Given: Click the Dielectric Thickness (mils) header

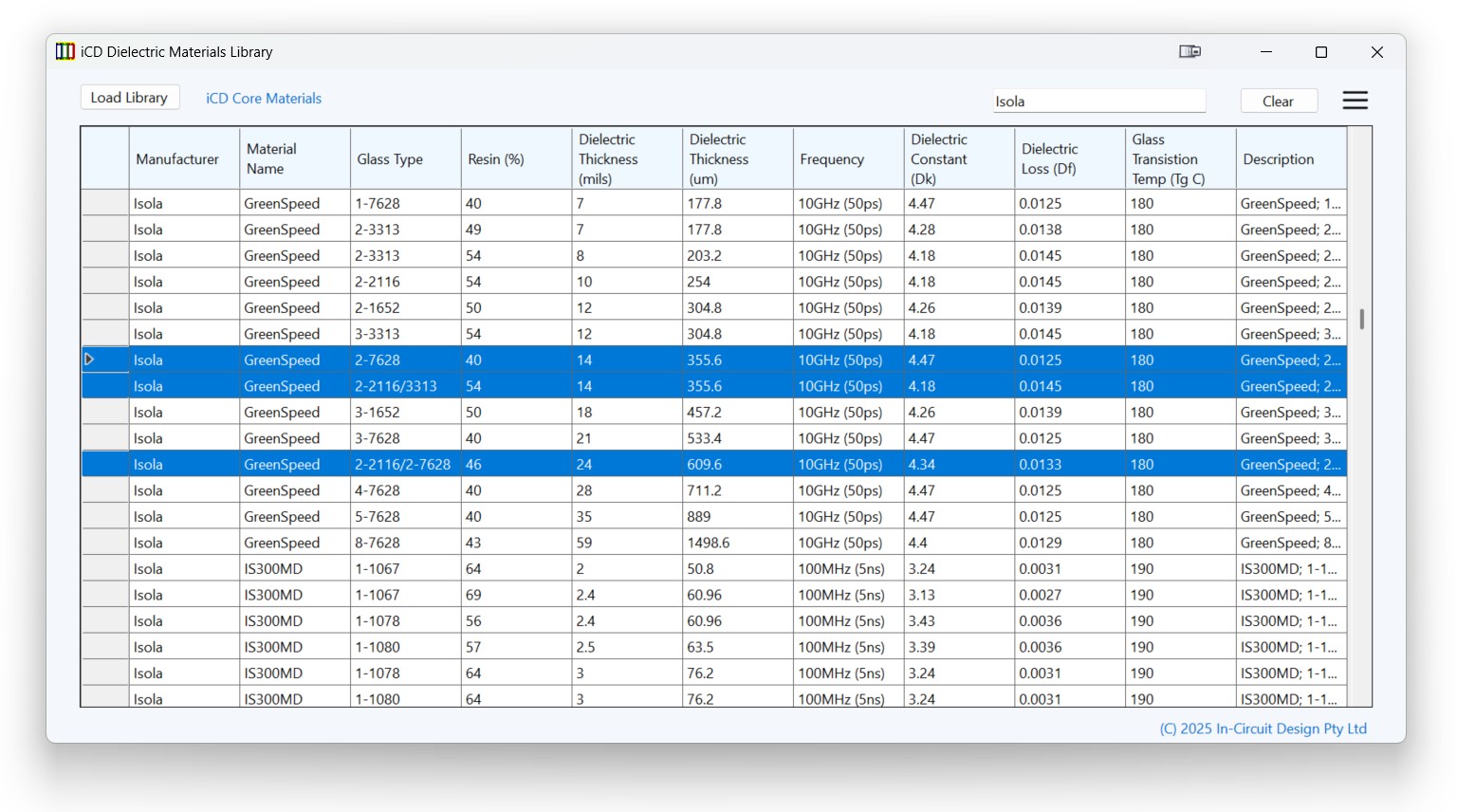Looking at the screenshot, I should click(627, 159).
